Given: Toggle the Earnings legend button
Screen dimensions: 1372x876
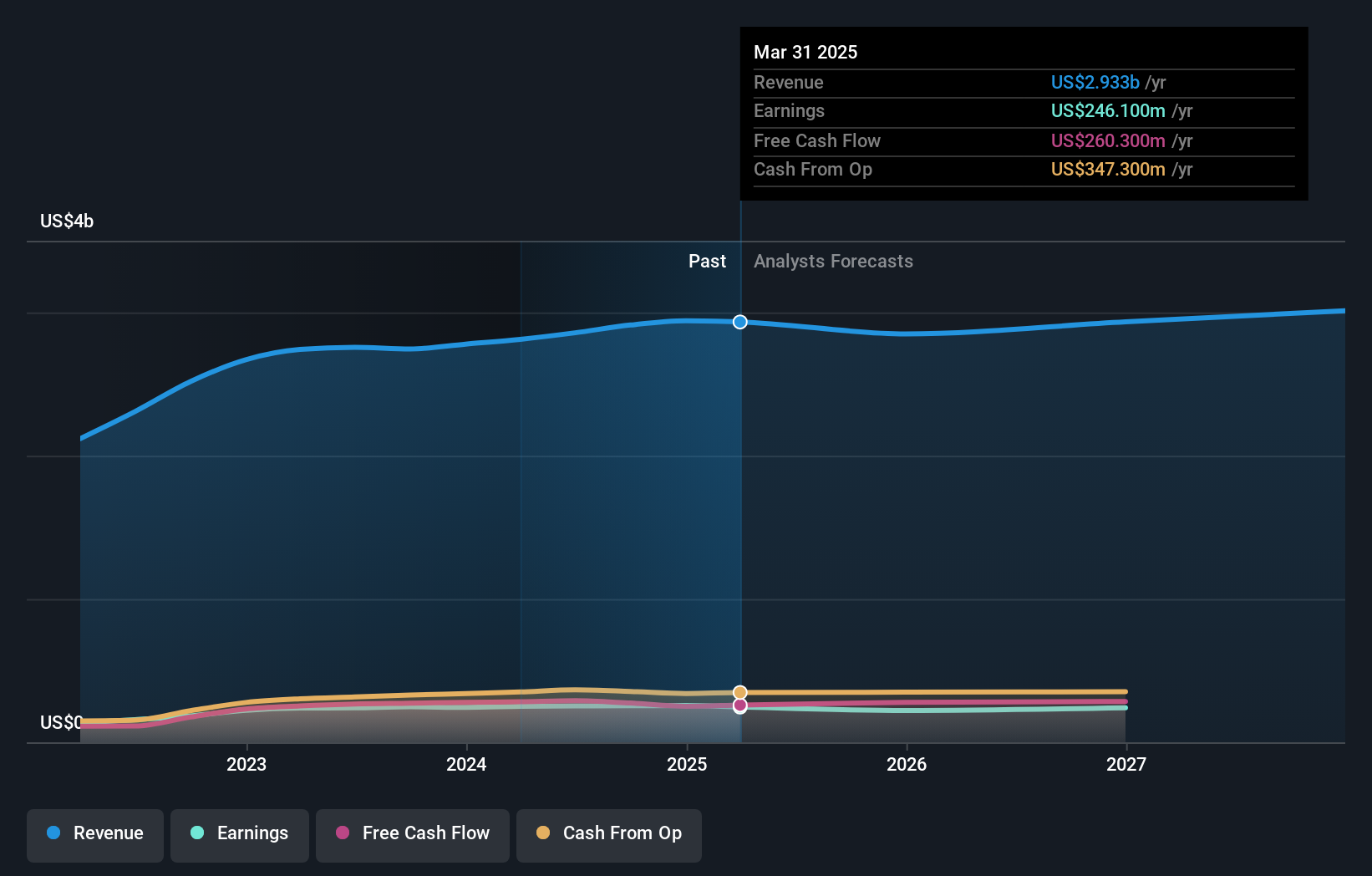Looking at the screenshot, I should pyautogui.click(x=240, y=835).
